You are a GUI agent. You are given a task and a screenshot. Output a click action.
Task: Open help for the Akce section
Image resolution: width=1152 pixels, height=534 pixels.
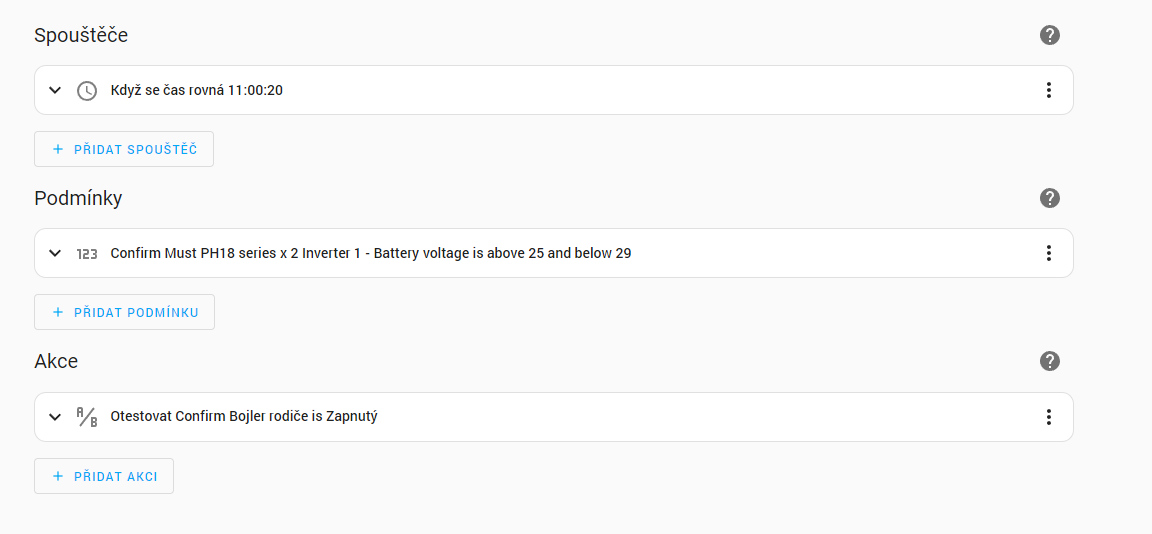(x=1049, y=361)
